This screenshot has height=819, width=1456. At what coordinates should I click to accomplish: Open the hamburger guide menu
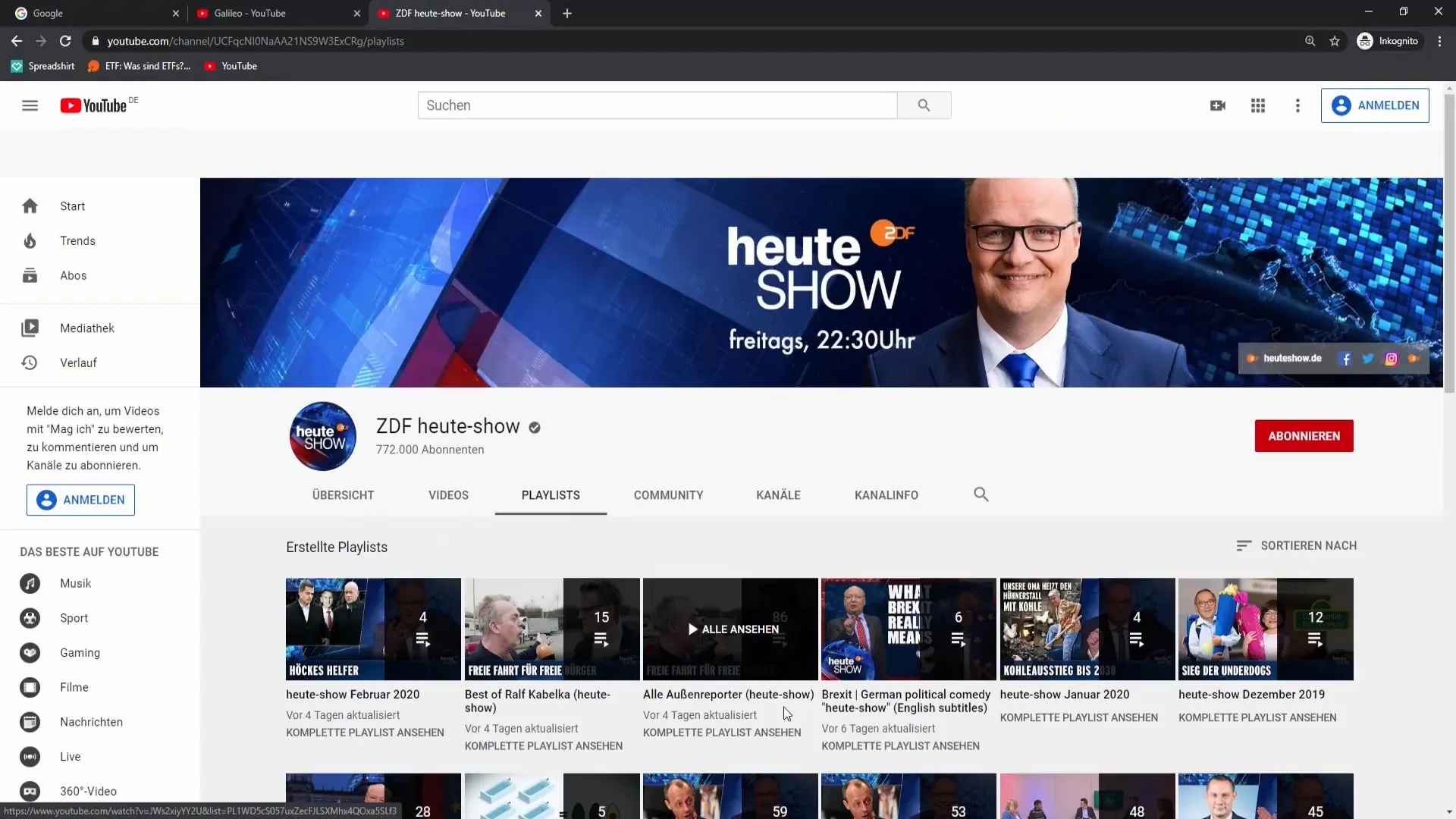pos(30,105)
